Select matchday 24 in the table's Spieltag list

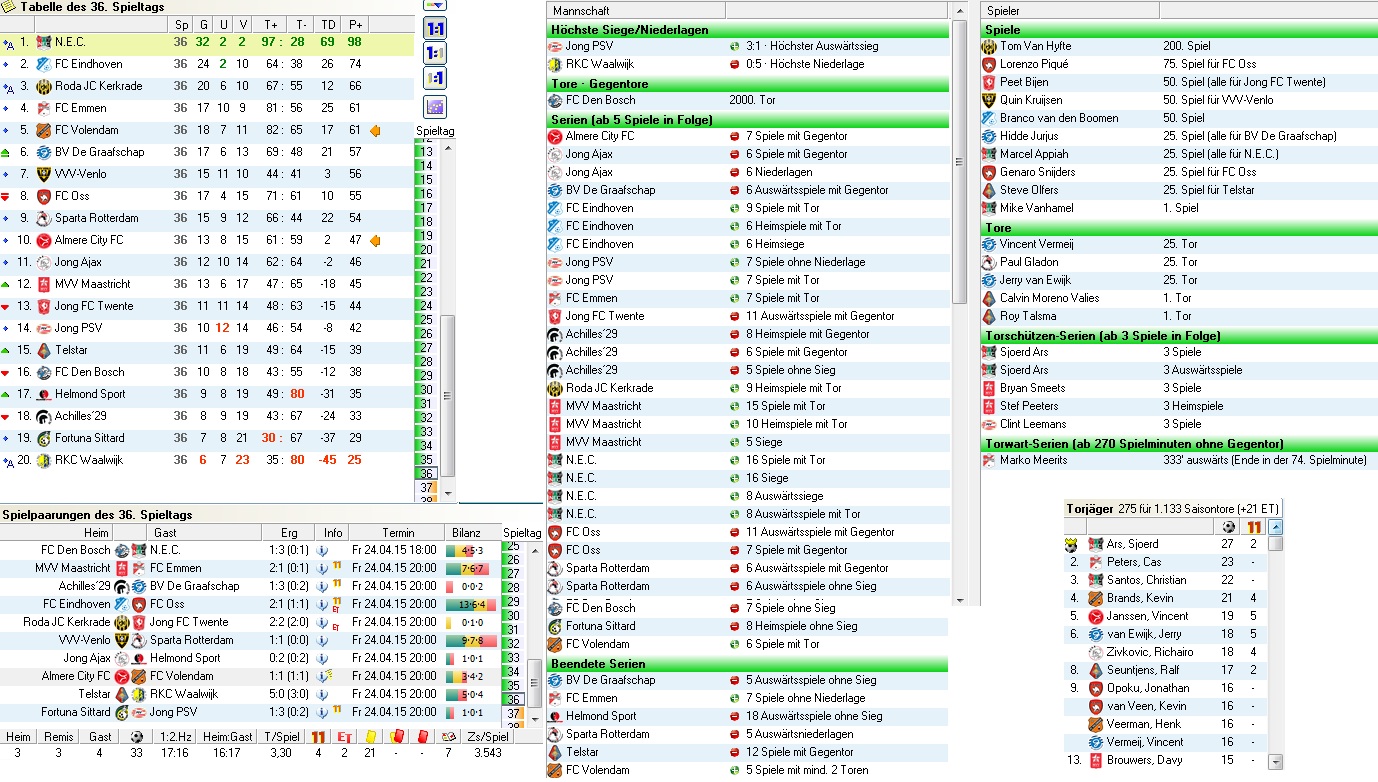pyautogui.click(x=427, y=306)
